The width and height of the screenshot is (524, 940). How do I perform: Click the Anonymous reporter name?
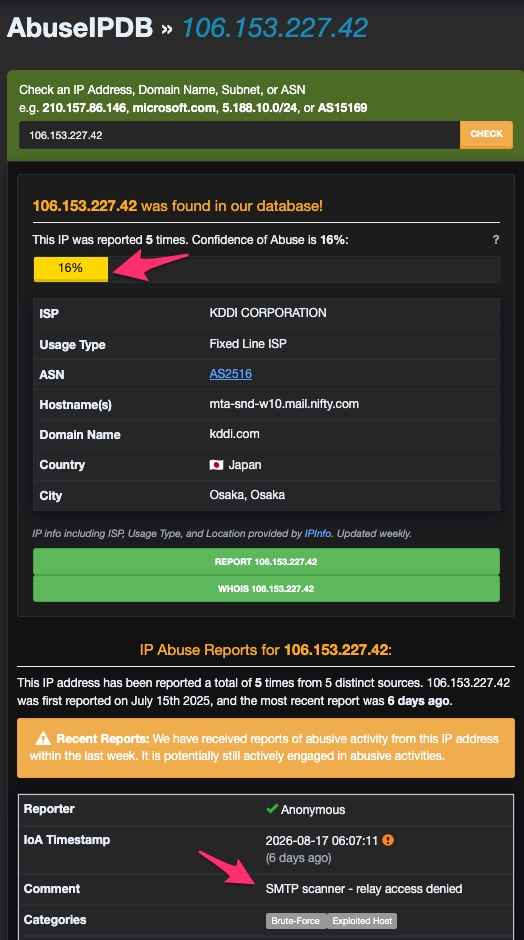313,810
